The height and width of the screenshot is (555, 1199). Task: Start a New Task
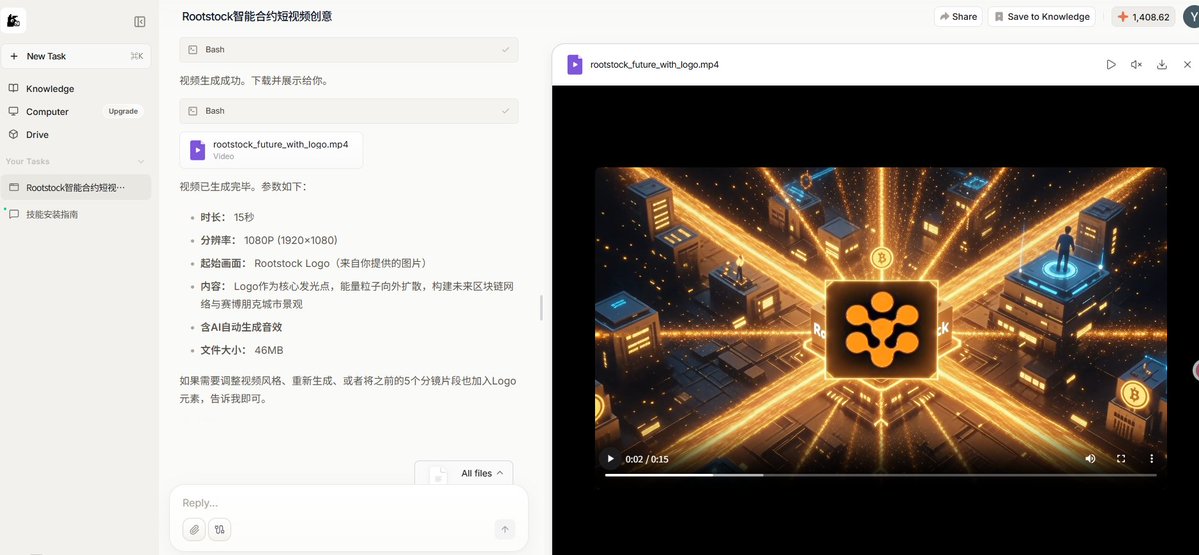[76, 56]
